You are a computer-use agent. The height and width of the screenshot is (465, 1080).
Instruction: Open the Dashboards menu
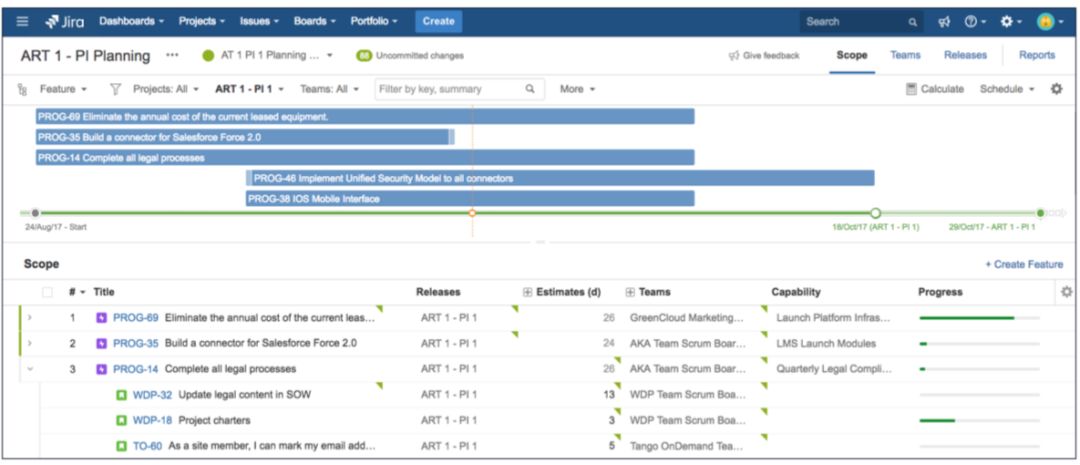click(132, 21)
